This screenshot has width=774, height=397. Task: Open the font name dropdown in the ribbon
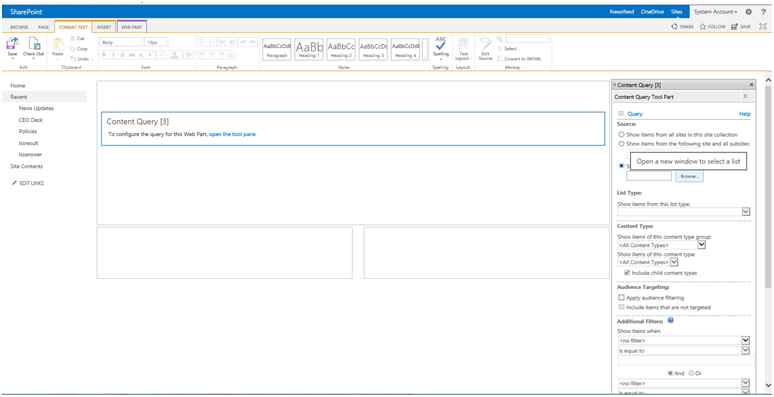tap(122, 43)
